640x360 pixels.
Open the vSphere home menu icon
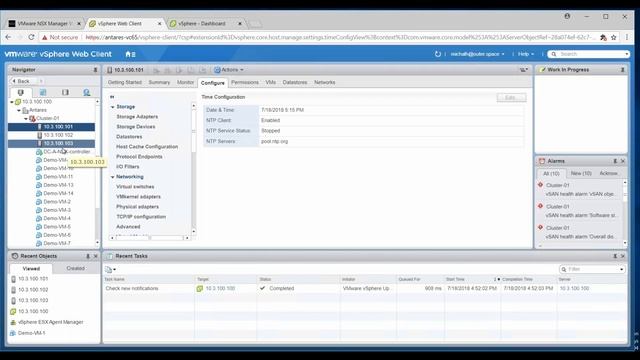click(130, 54)
